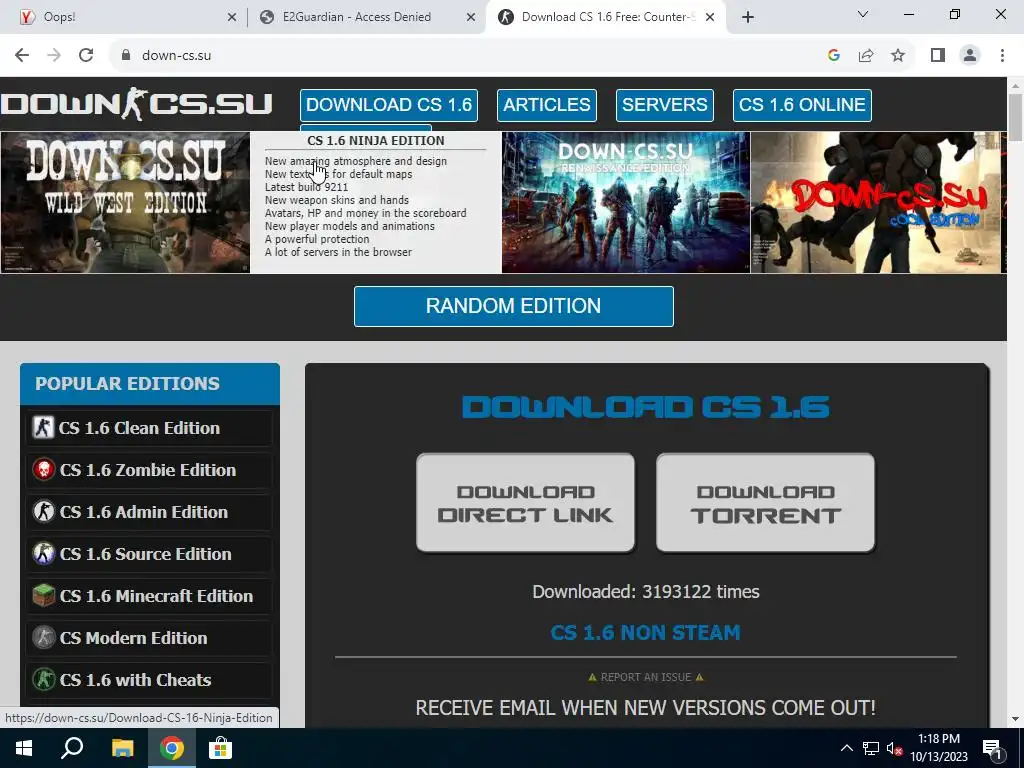Close the E2Guardian Access Denied tab

pyautogui.click(x=471, y=18)
